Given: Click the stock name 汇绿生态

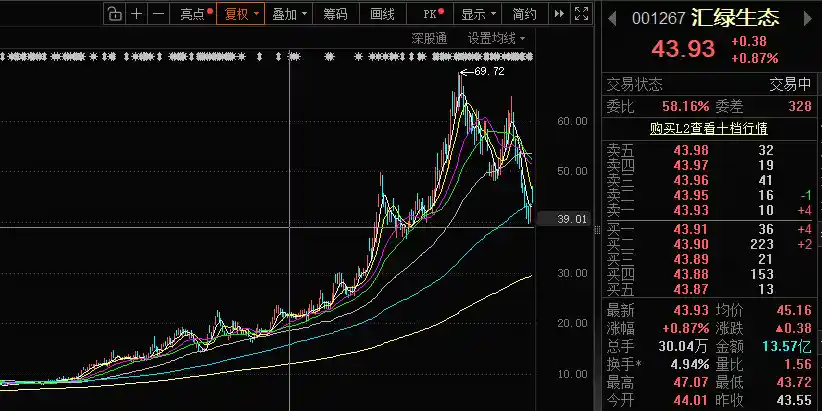Looking at the screenshot, I should click(x=735, y=18).
